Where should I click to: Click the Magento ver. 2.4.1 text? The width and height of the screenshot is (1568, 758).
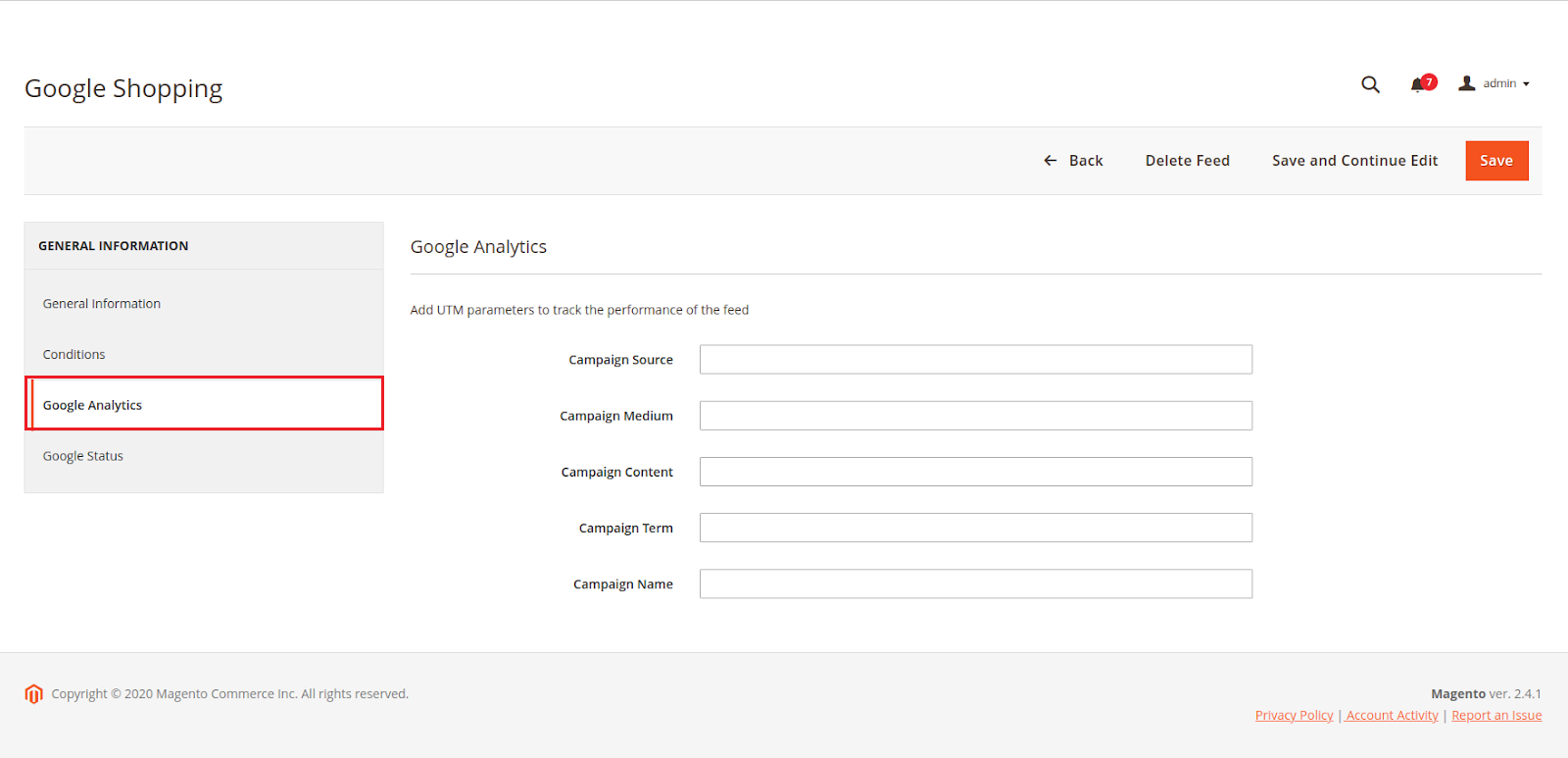[x=1486, y=694]
